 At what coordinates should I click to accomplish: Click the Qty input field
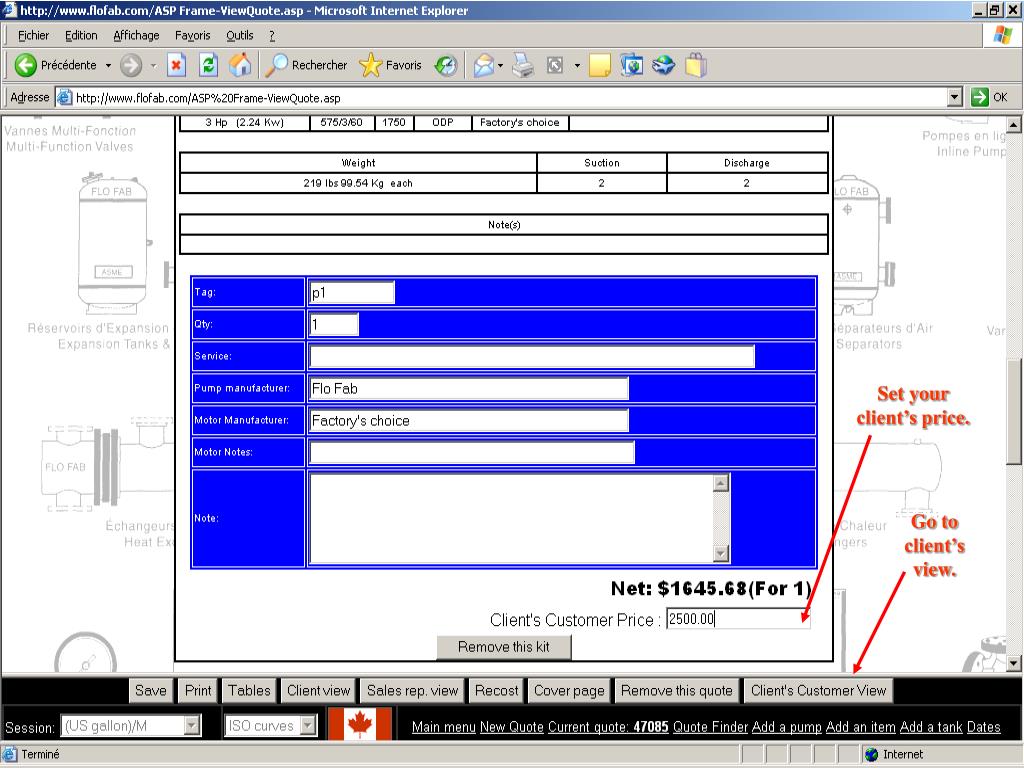[x=334, y=325]
